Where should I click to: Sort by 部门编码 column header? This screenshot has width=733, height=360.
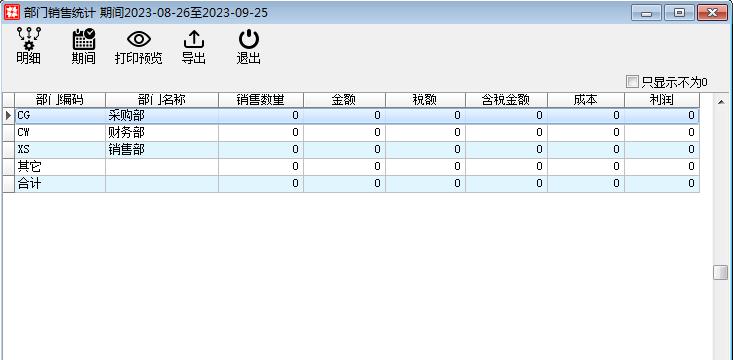pos(60,100)
